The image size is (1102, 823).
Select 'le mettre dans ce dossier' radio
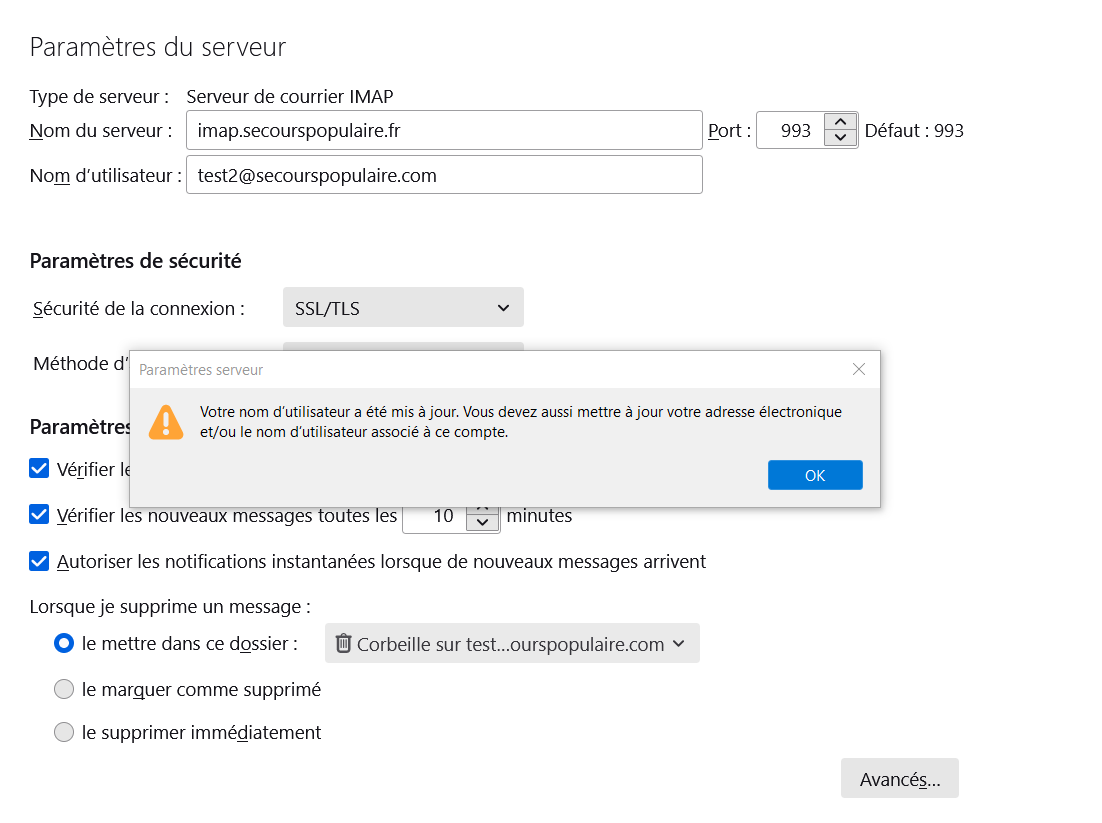tap(64, 644)
